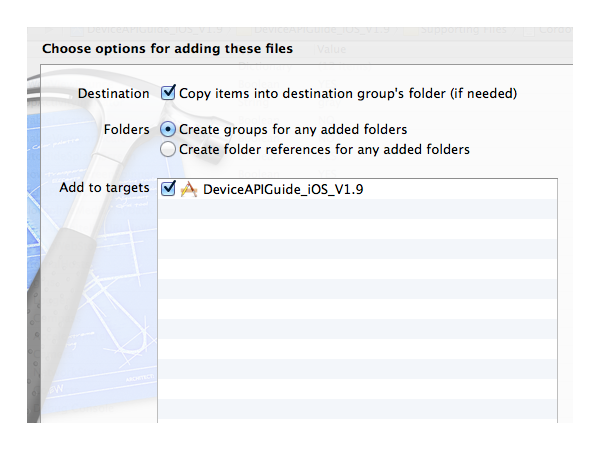Click the DeviceAPIGuide_iOS_V1.9 app target icon
The height and width of the screenshot is (450, 600).
point(188,189)
